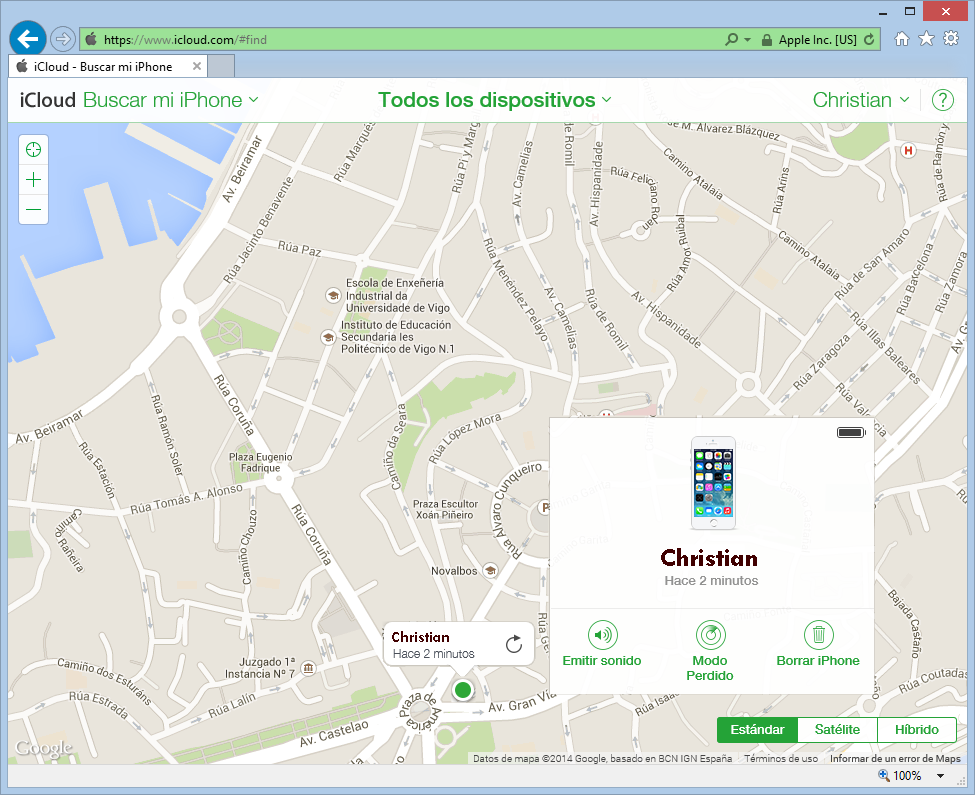975x795 pixels.
Task: Open the Términos de uso link
Action: coord(781,758)
